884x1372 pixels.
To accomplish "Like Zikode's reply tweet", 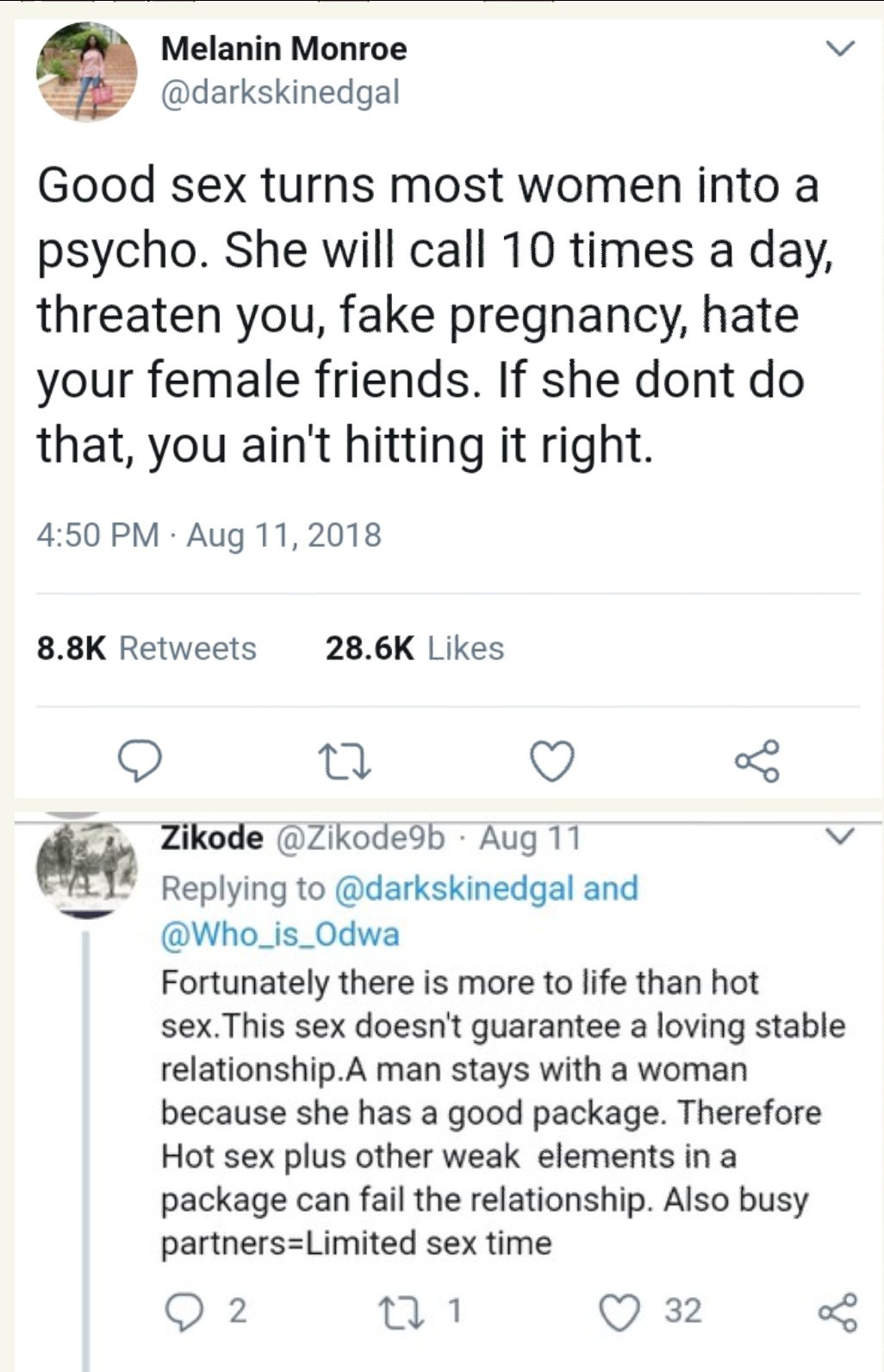I will 619,1311.
